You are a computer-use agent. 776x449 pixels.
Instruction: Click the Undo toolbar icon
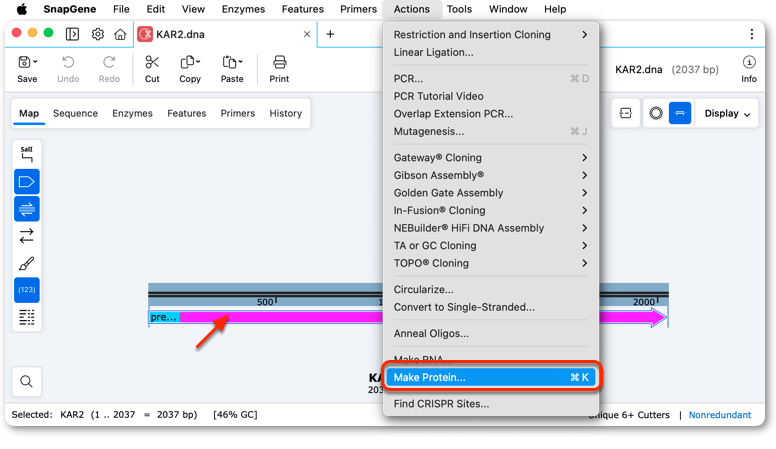point(68,62)
